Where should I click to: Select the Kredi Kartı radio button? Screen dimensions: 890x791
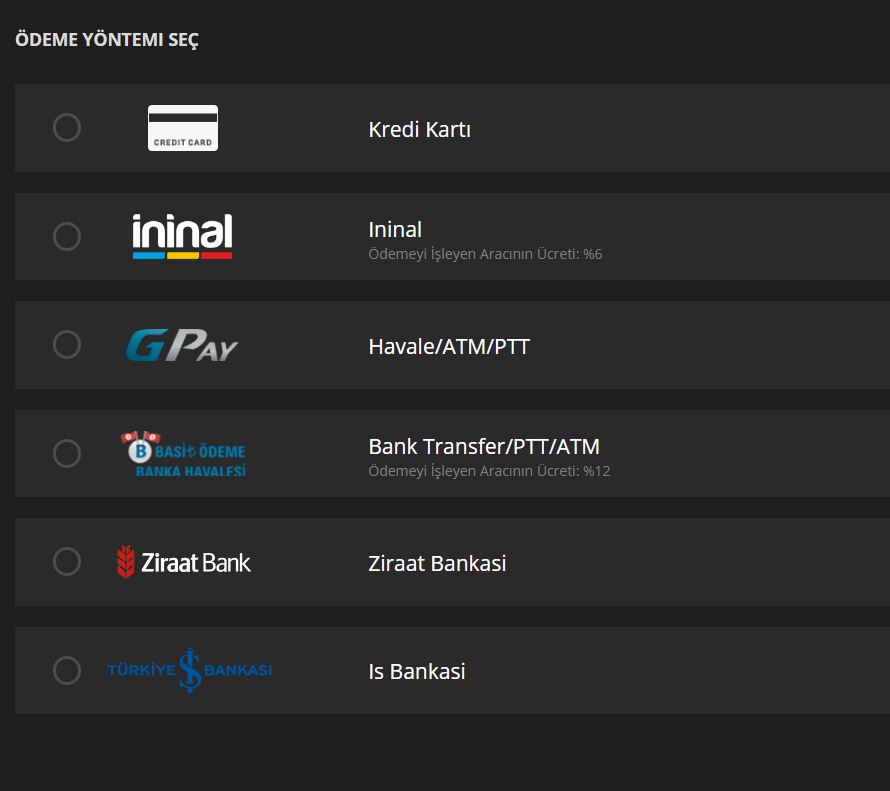[x=67, y=128]
